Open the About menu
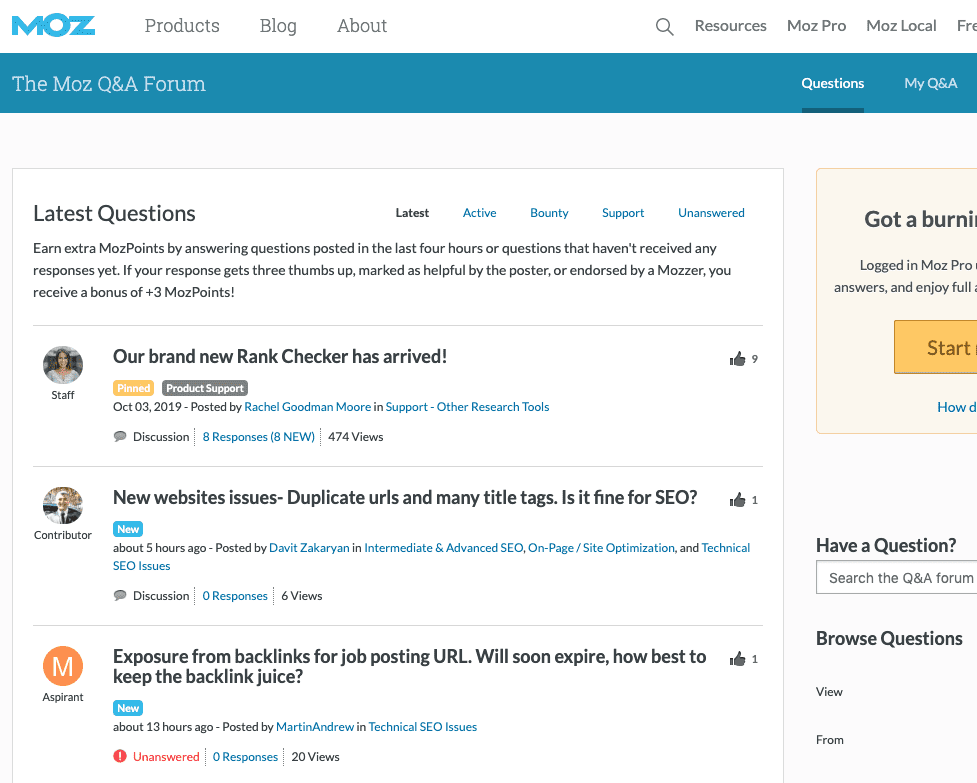977x783 pixels. [362, 26]
